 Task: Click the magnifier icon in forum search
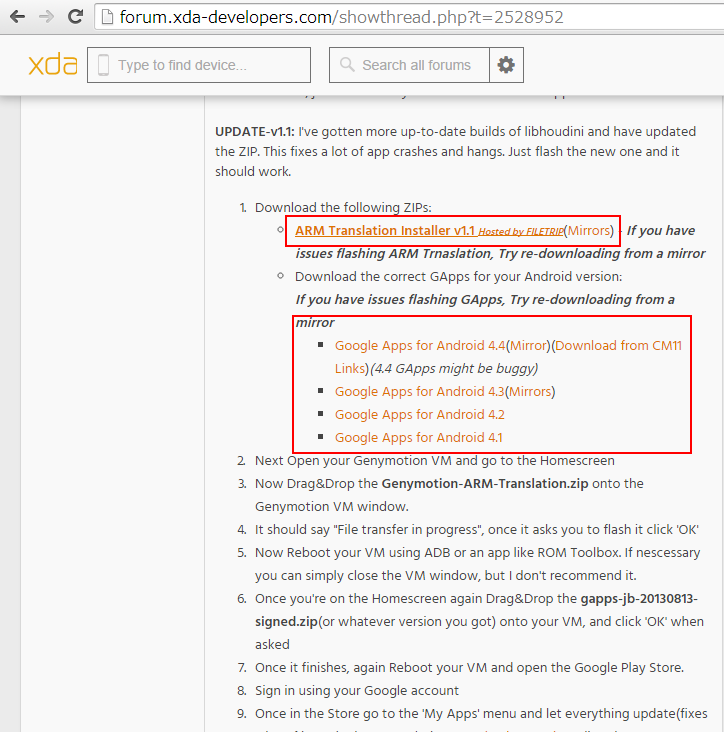coord(347,64)
